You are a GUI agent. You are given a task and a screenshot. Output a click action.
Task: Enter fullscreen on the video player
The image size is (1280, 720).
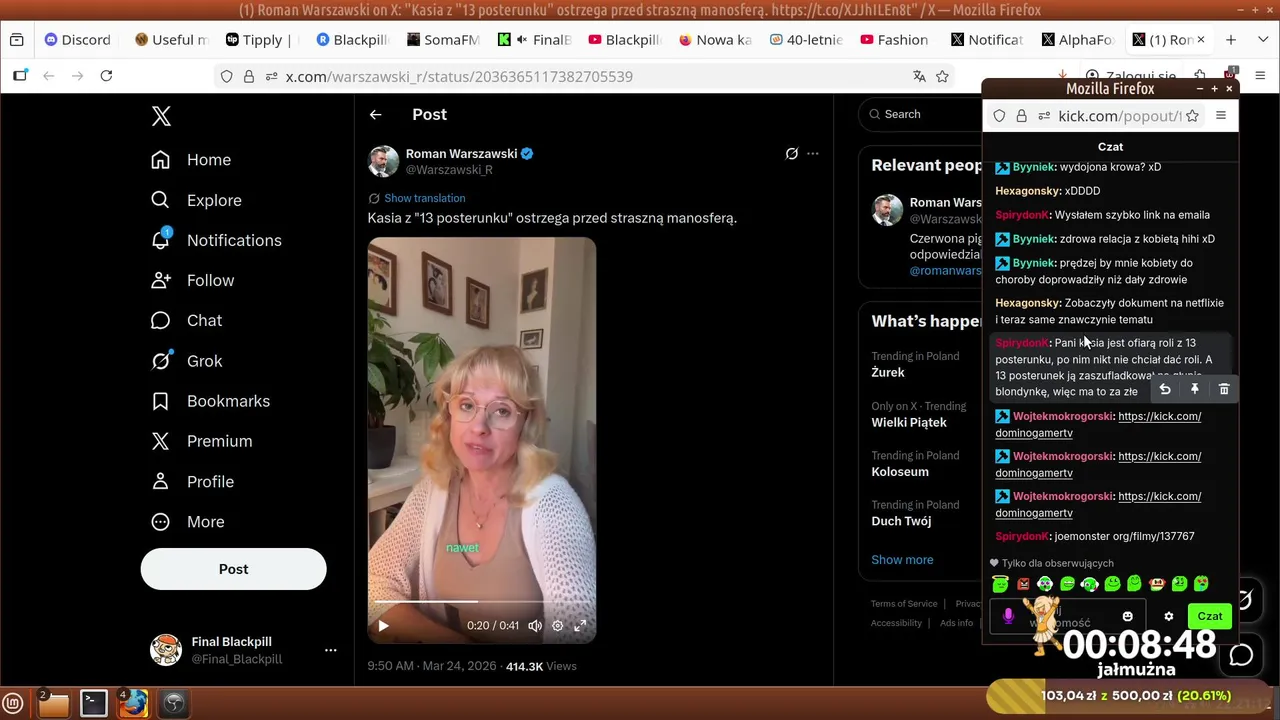pos(579,626)
